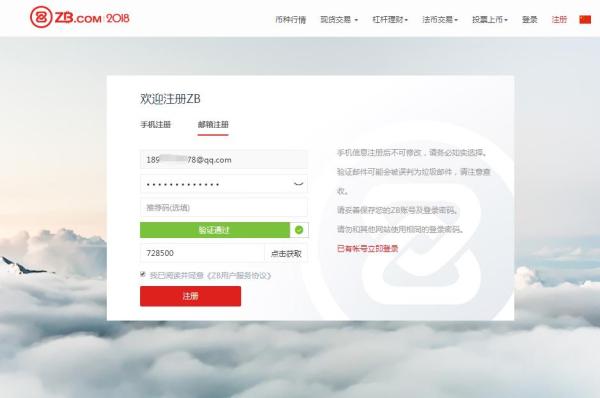Expand the 现货交易 dropdown menu

tap(339, 20)
